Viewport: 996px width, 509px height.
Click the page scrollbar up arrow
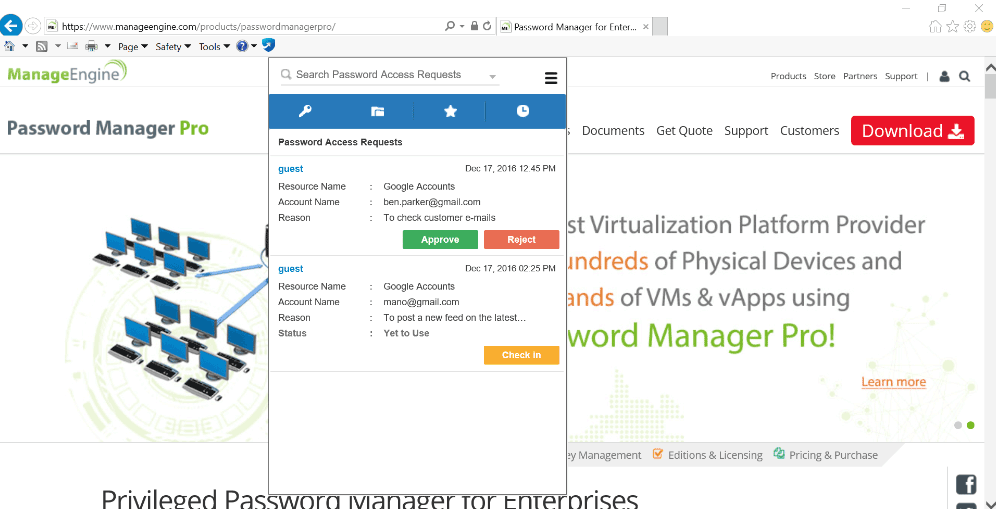990,66
